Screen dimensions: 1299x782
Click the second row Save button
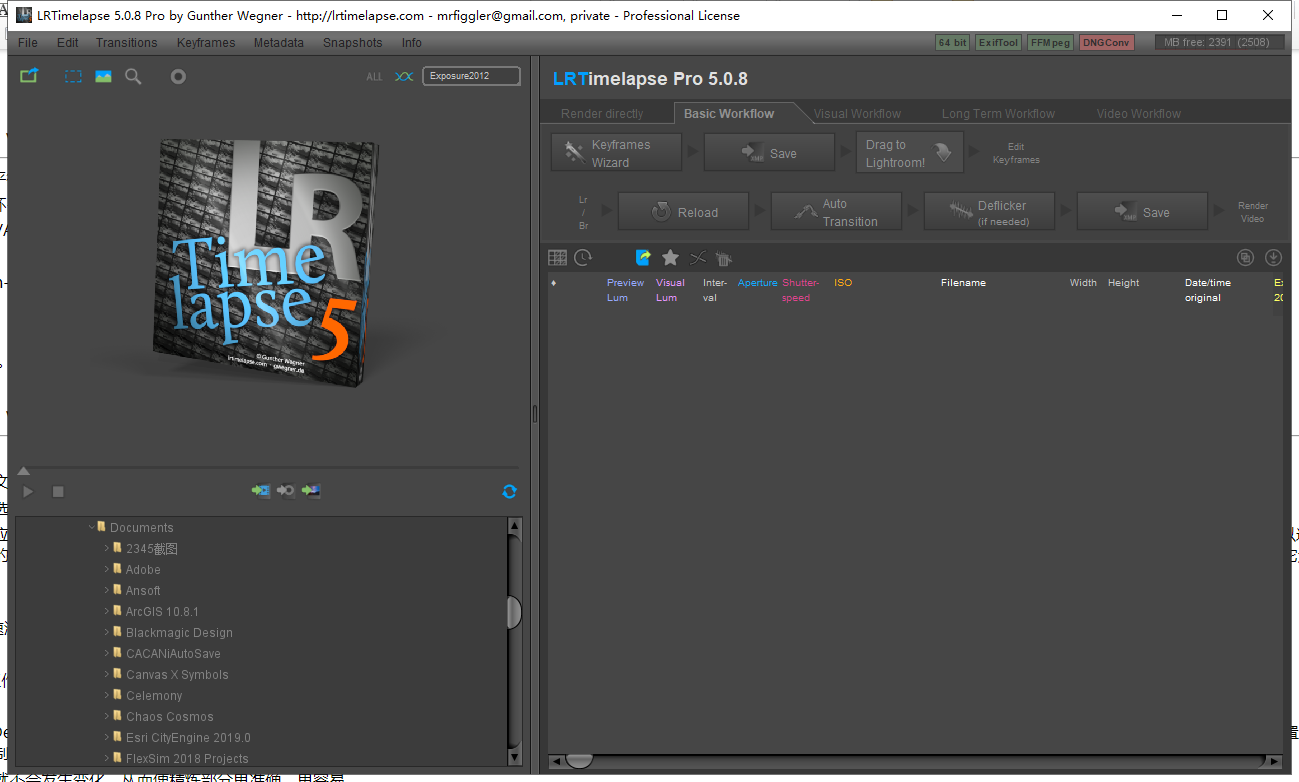point(1142,212)
